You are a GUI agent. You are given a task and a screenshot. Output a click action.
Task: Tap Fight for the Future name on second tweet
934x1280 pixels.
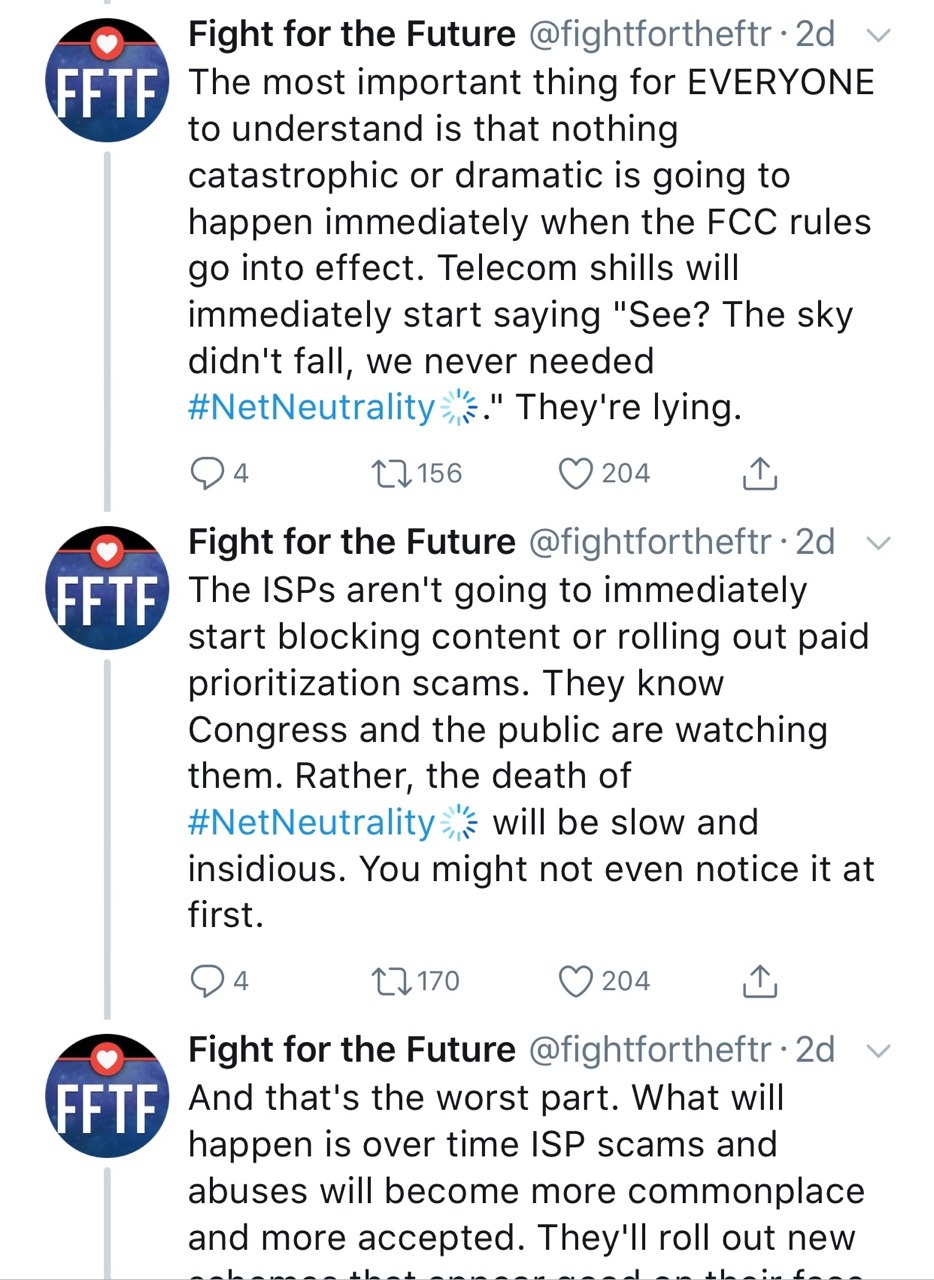(x=352, y=542)
